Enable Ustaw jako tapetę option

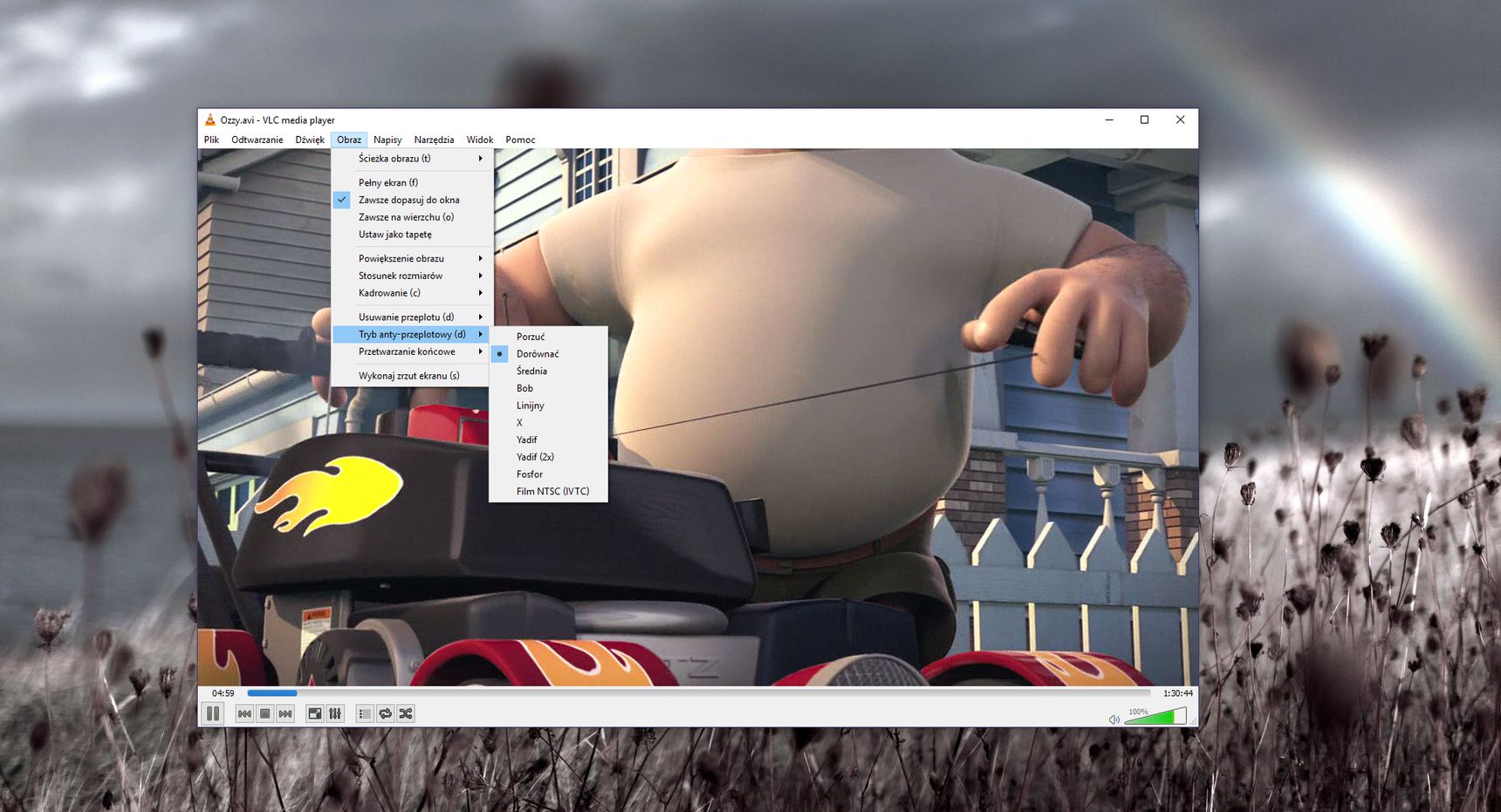pos(412,235)
